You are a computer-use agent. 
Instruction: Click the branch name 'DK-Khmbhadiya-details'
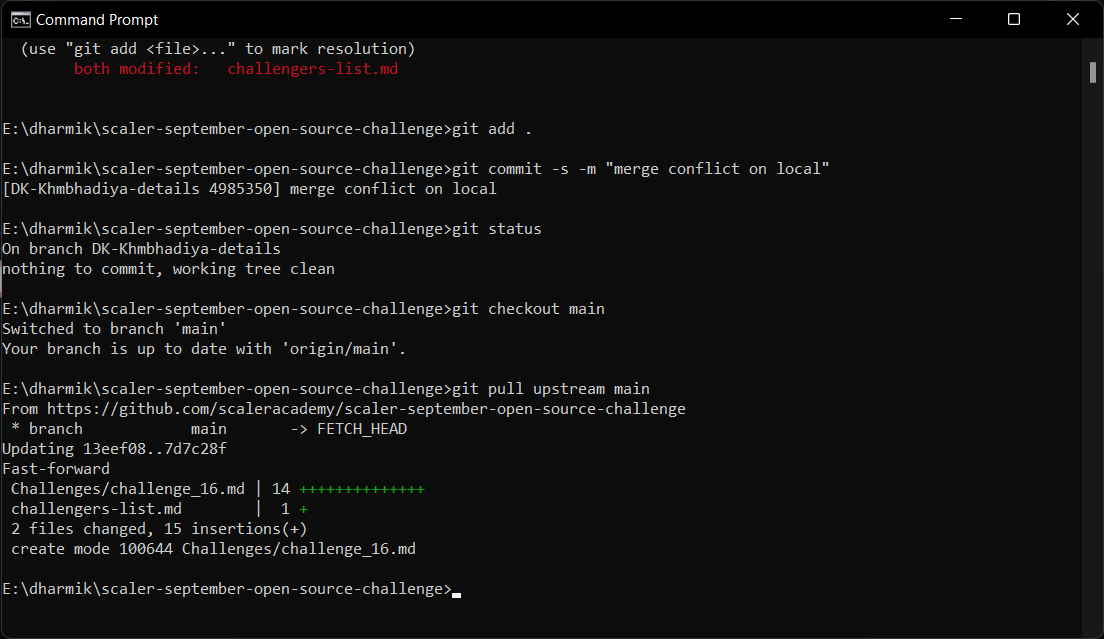click(x=185, y=248)
